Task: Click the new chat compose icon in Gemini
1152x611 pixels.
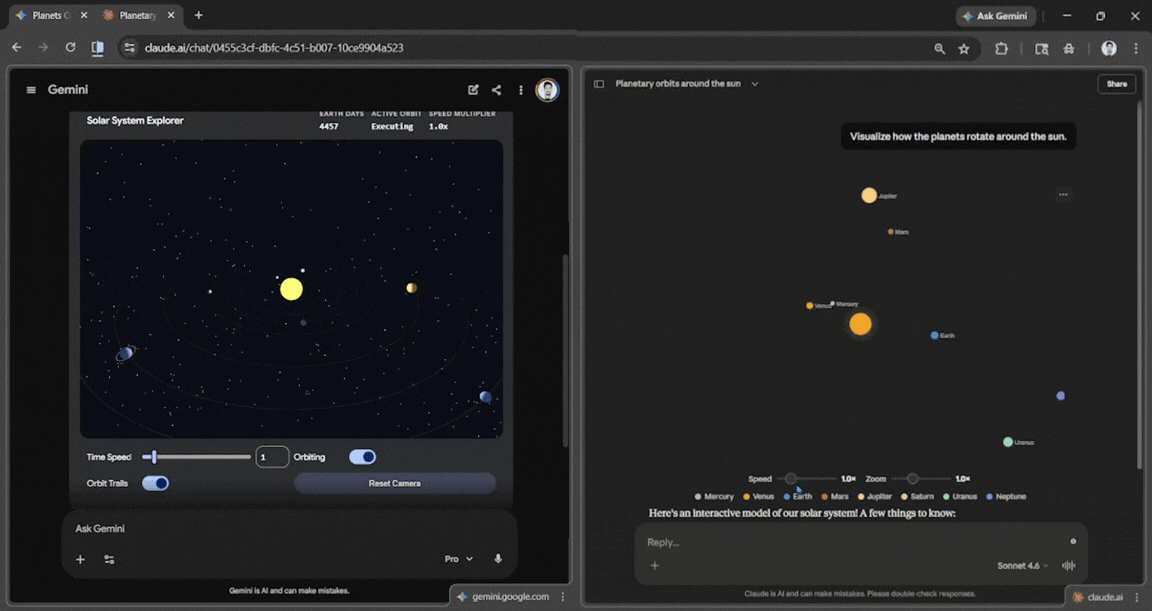Action: coord(472,89)
